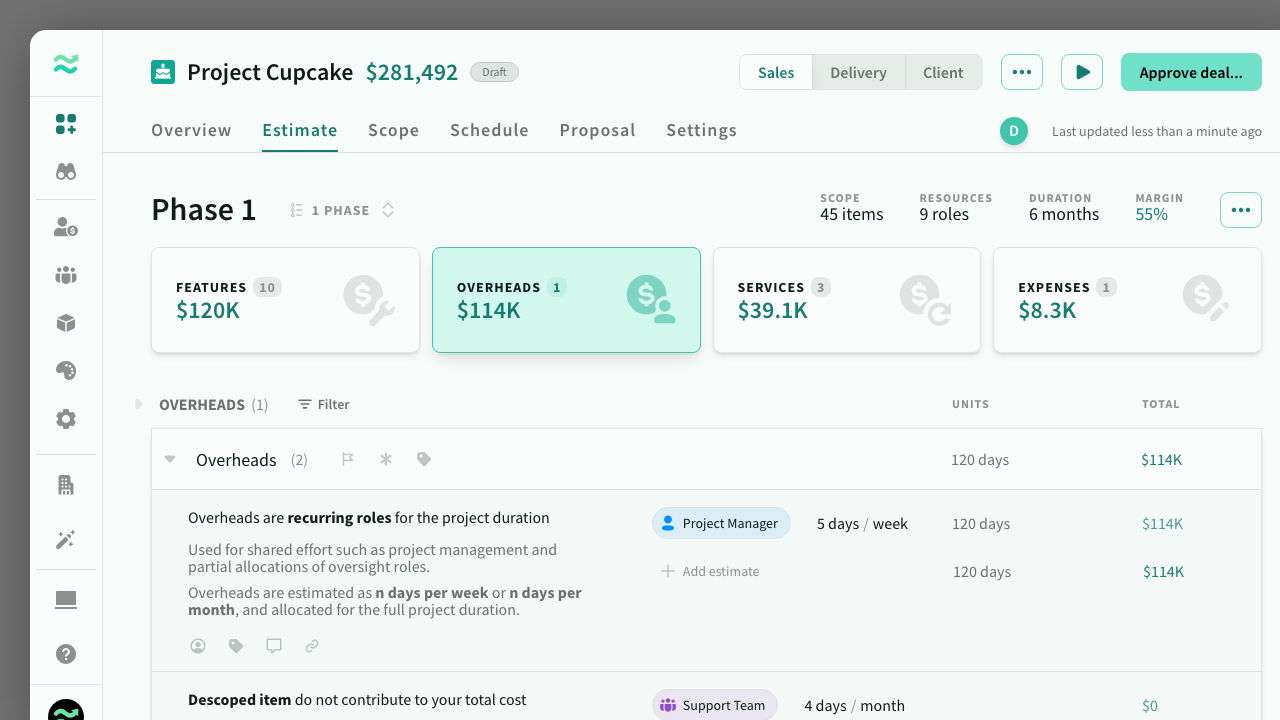This screenshot has width=1280, height=720.
Task: Click the 3D cube sidebar icon
Action: (x=66, y=323)
